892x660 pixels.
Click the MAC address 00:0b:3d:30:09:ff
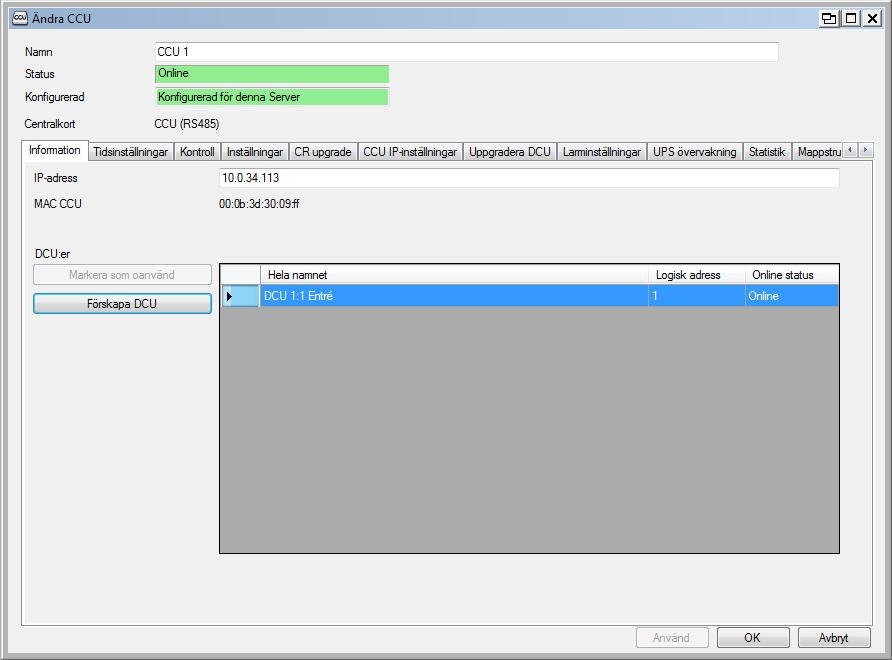click(x=259, y=204)
